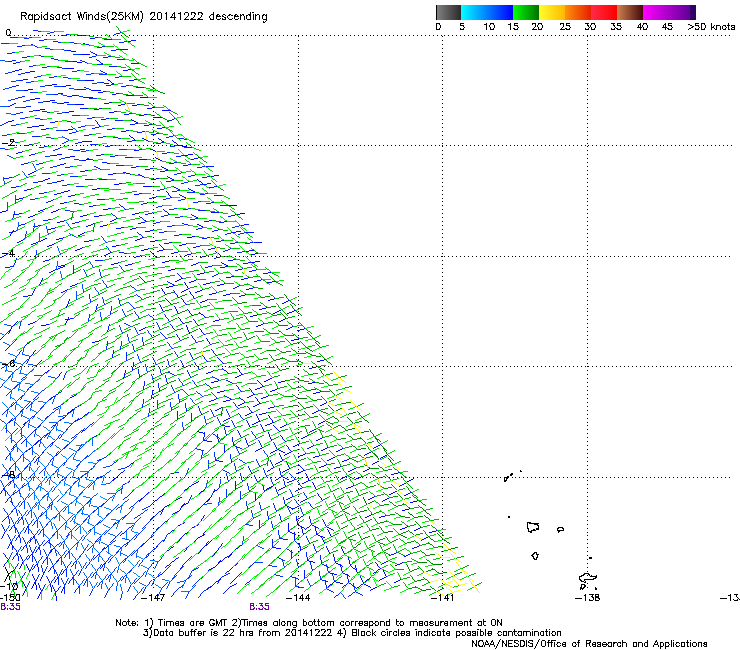740x650 pixels.
Task: Click the 'Rapidscat Winds(25KM) 20141222 descending' title
Action: (x=143, y=17)
